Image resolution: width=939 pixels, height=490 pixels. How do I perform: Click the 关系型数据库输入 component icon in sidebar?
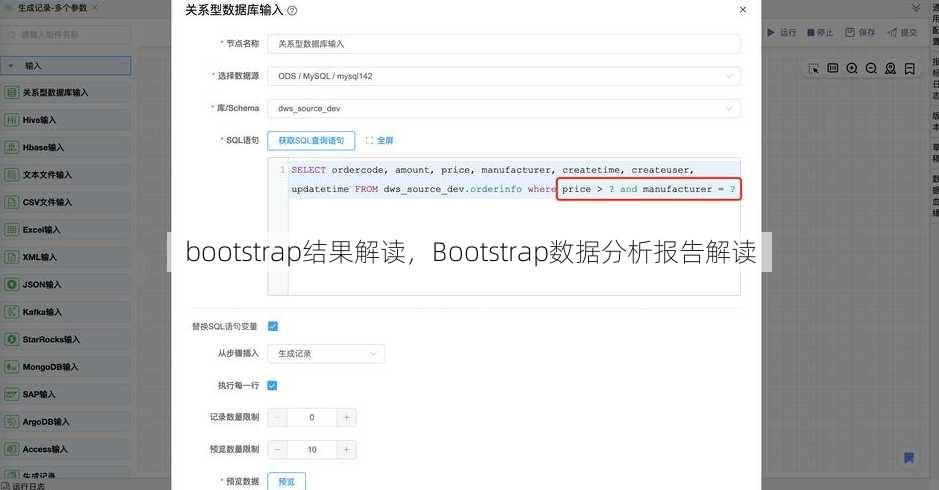tap(11, 92)
